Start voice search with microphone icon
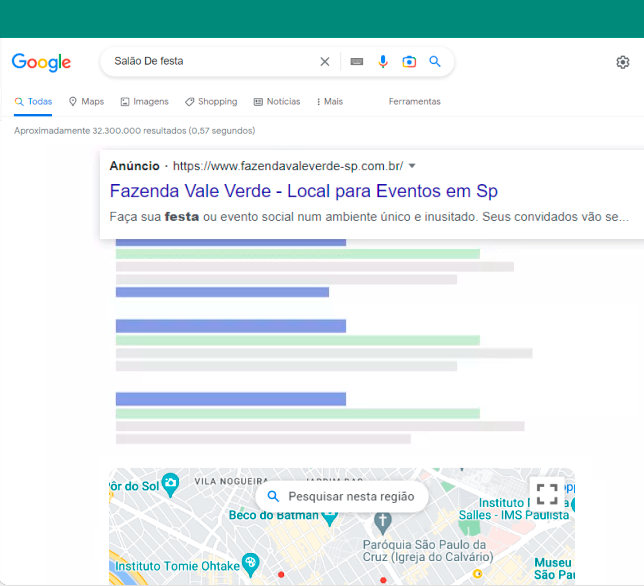The width and height of the screenshot is (644, 586). (x=383, y=62)
